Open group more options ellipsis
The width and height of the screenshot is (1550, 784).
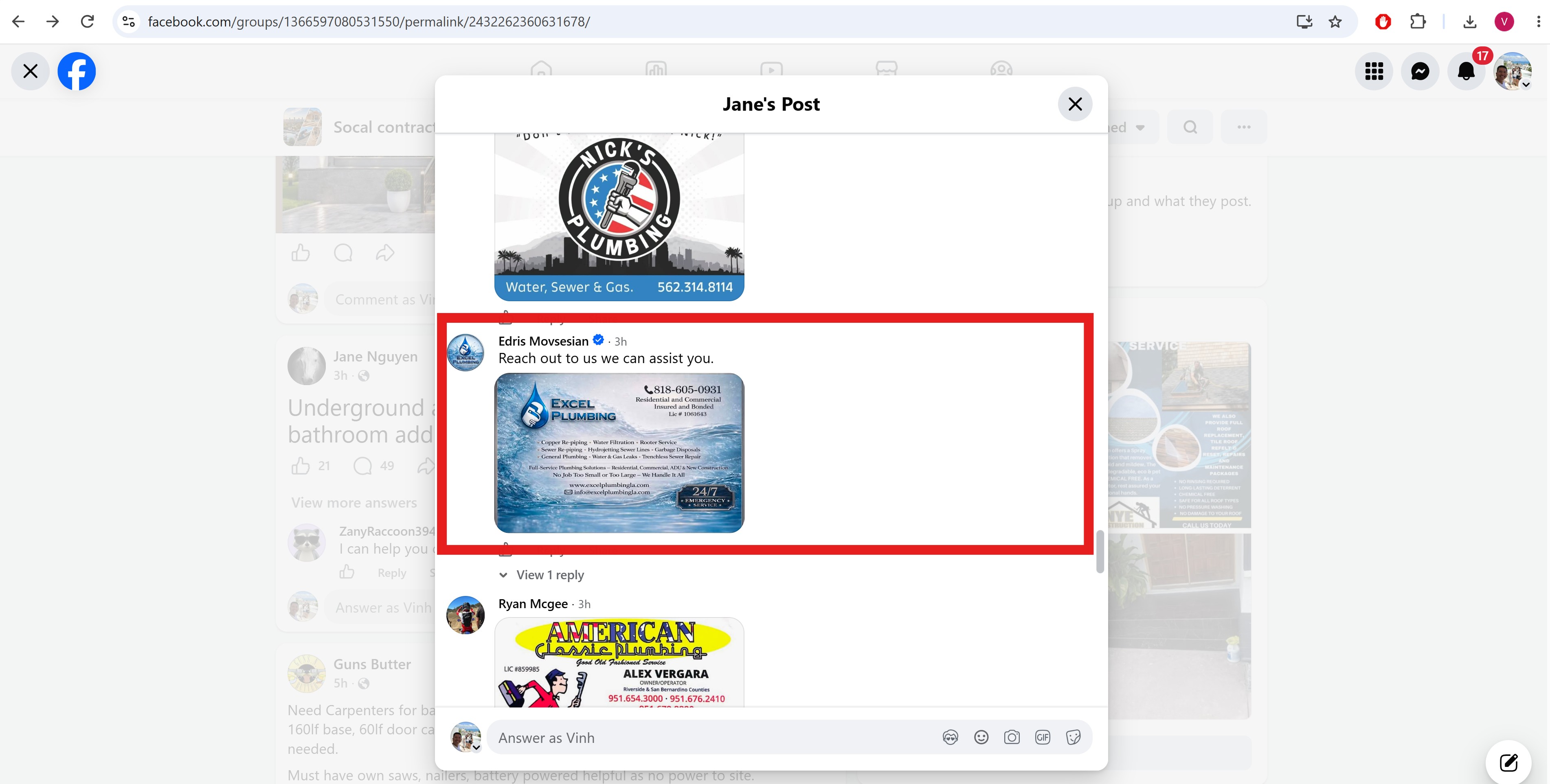pos(1244,127)
